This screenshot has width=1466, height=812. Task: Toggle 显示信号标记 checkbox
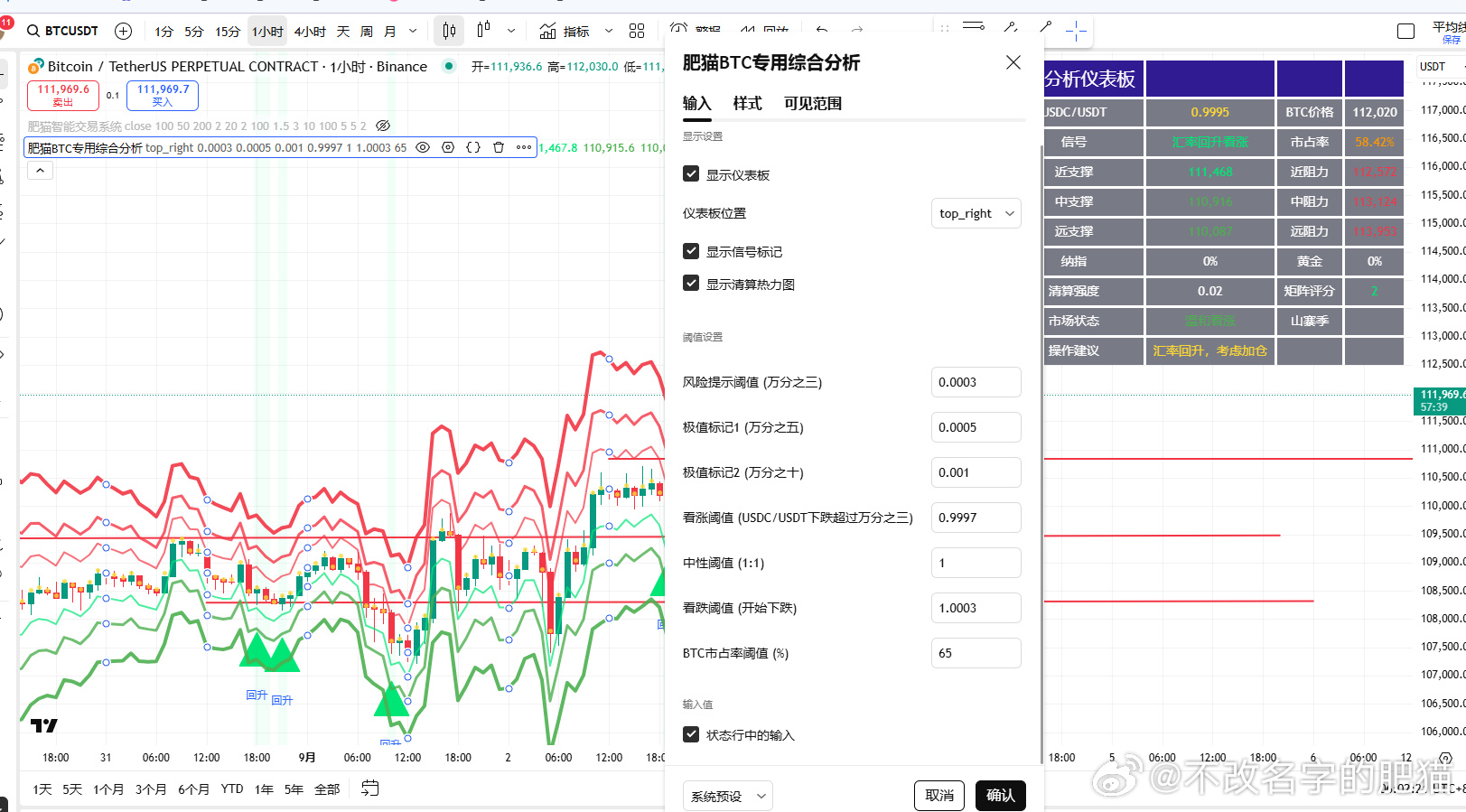point(691,250)
